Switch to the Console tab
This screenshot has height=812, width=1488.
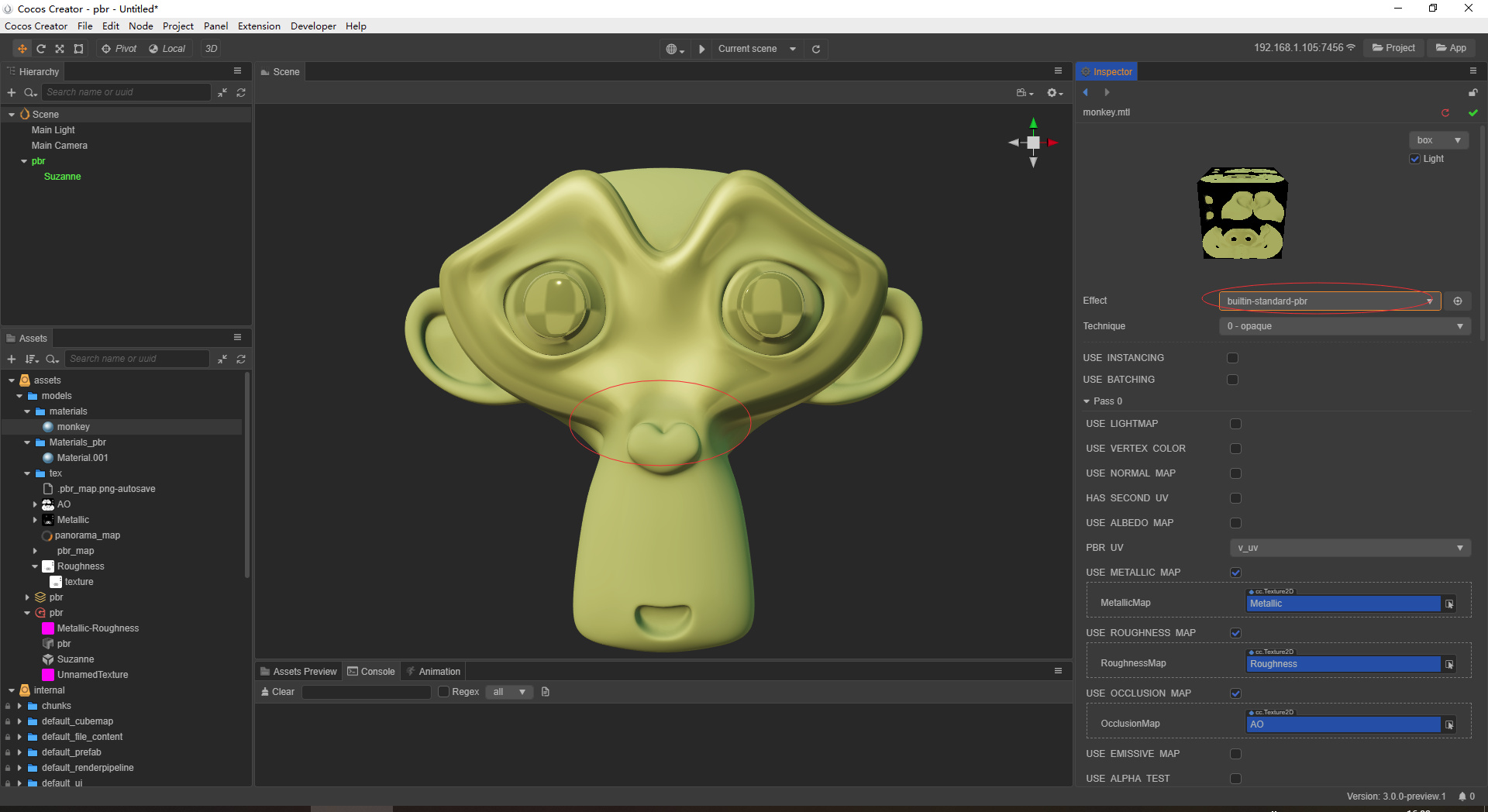372,671
